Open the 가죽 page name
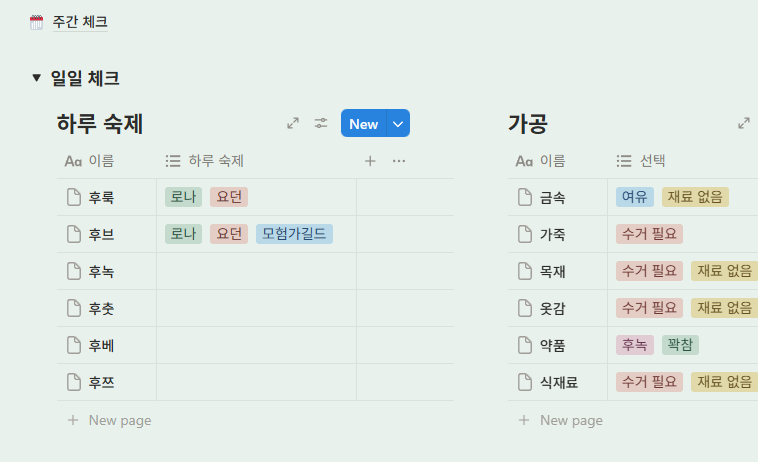 553,234
